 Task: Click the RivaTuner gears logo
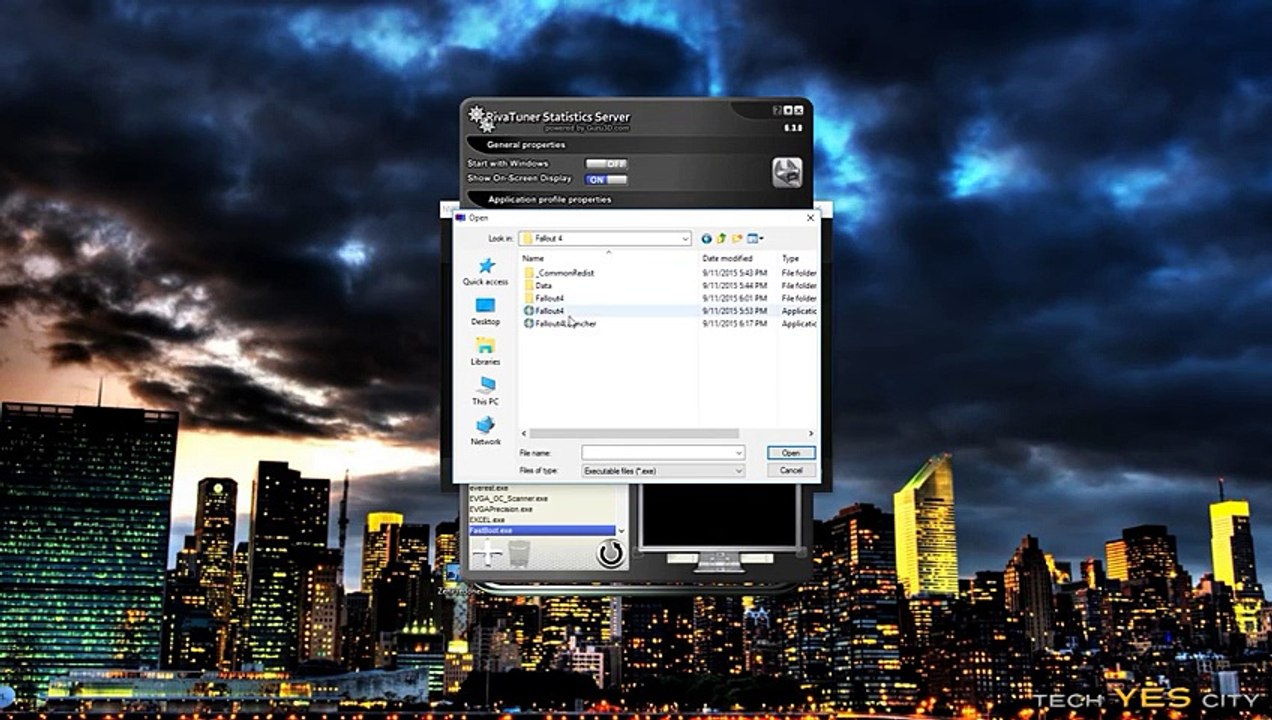[x=480, y=118]
